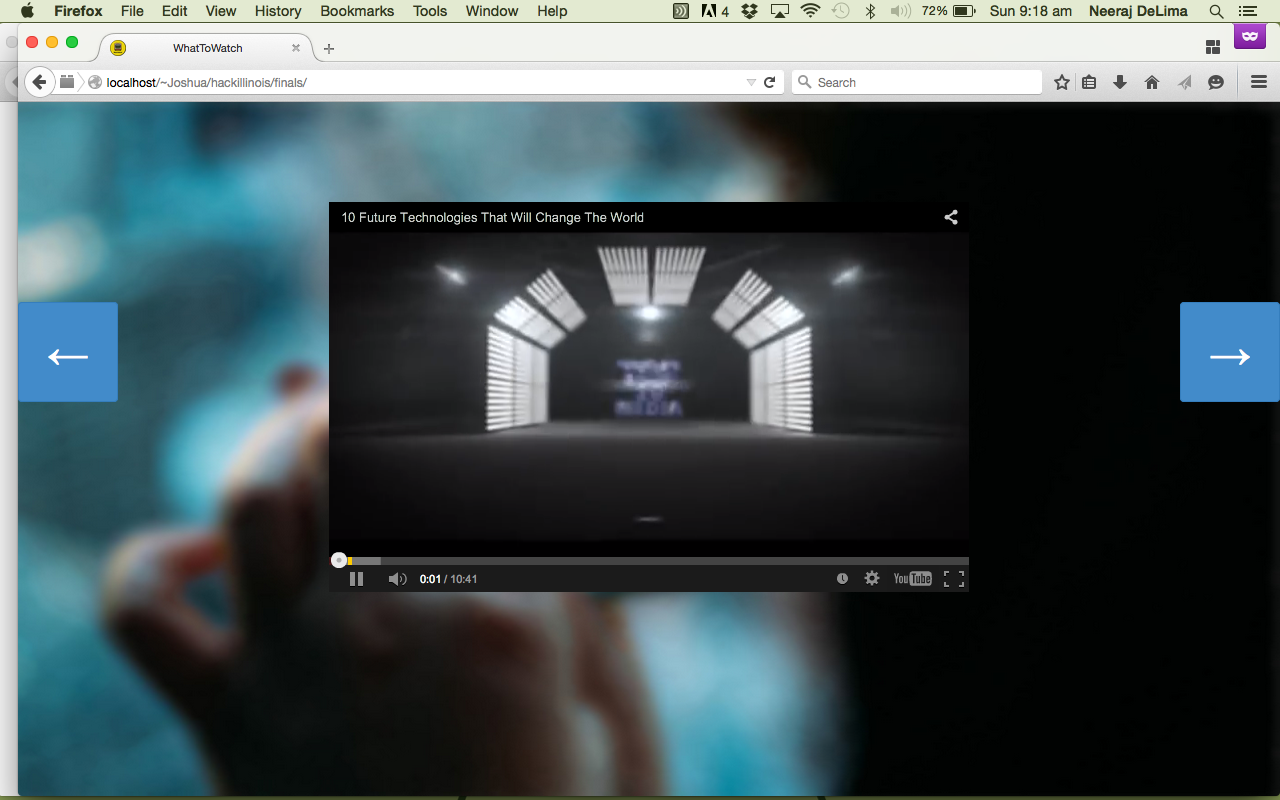
Task: Click the Neeraj DeLima user name
Action: point(1139,11)
